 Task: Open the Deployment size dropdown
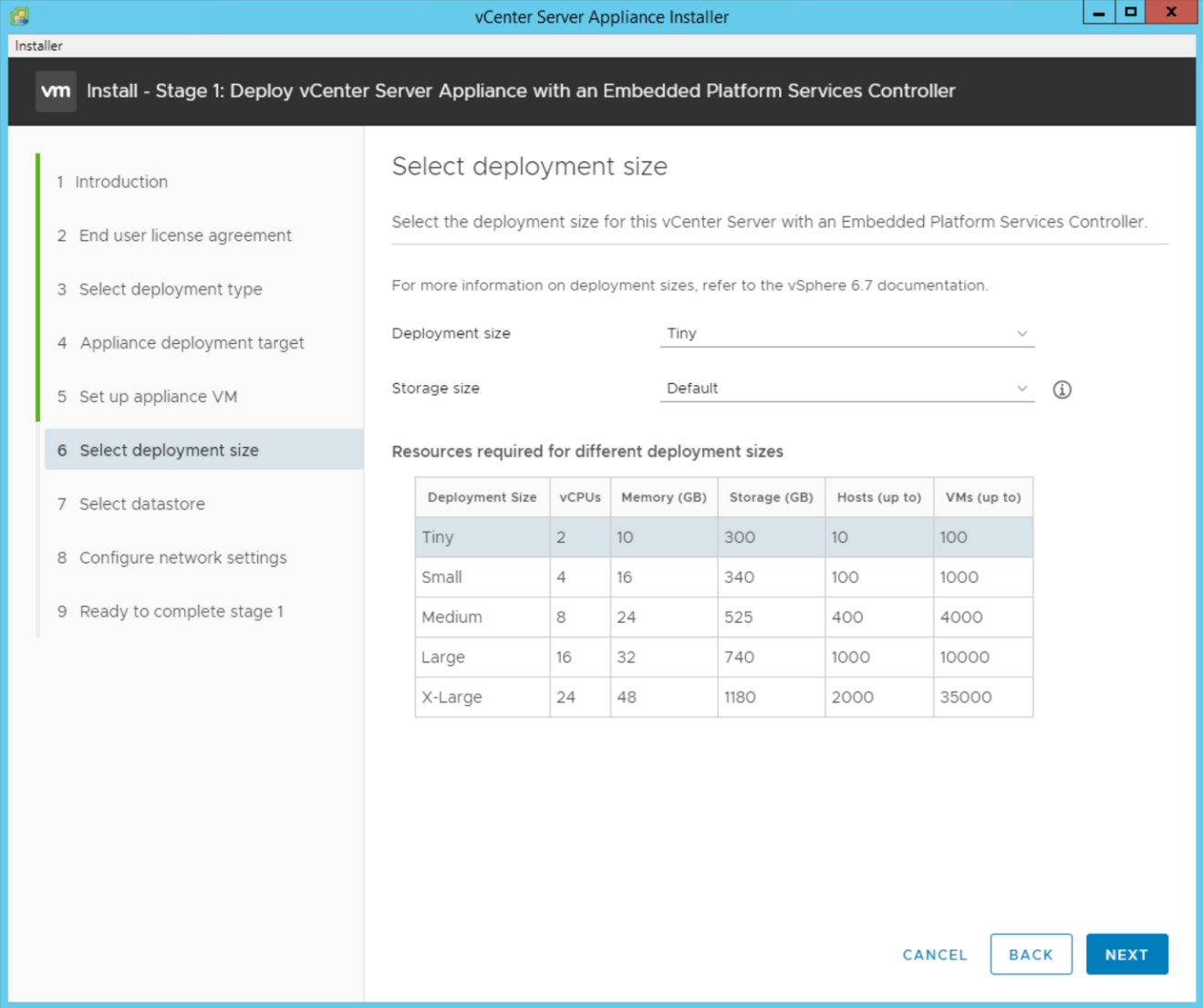coord(846,334)
